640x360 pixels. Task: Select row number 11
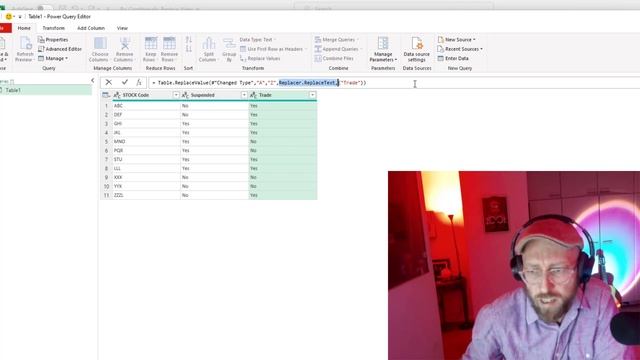[106, 195]
